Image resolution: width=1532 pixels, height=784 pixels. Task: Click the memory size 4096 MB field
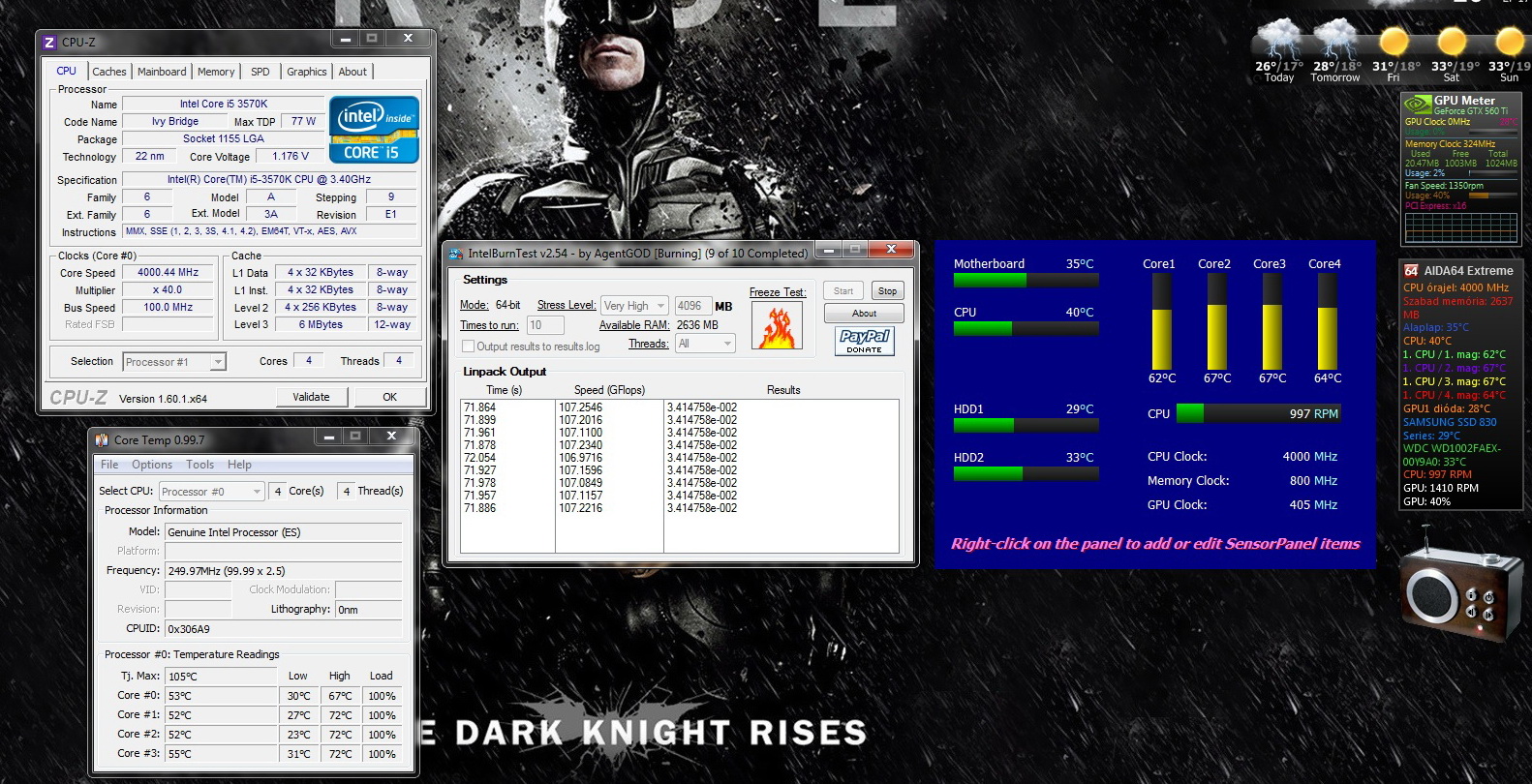(x=692, y=306)
